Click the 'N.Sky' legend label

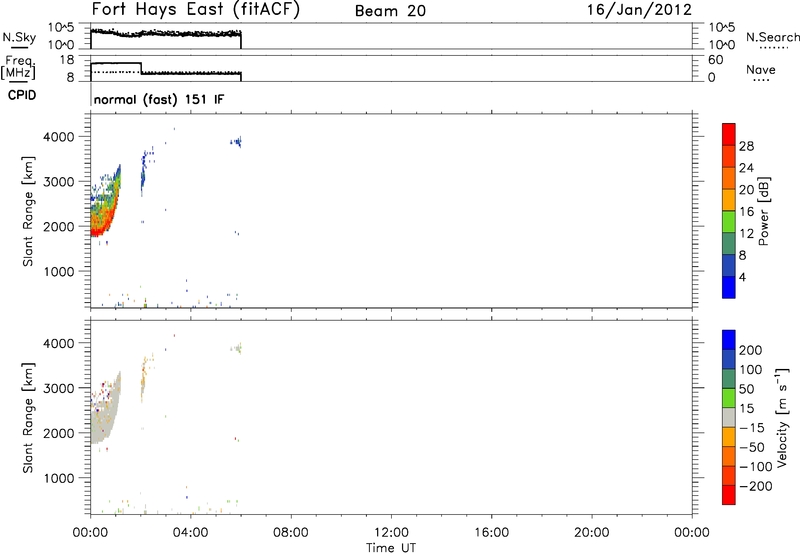click(x=19, y=37)
